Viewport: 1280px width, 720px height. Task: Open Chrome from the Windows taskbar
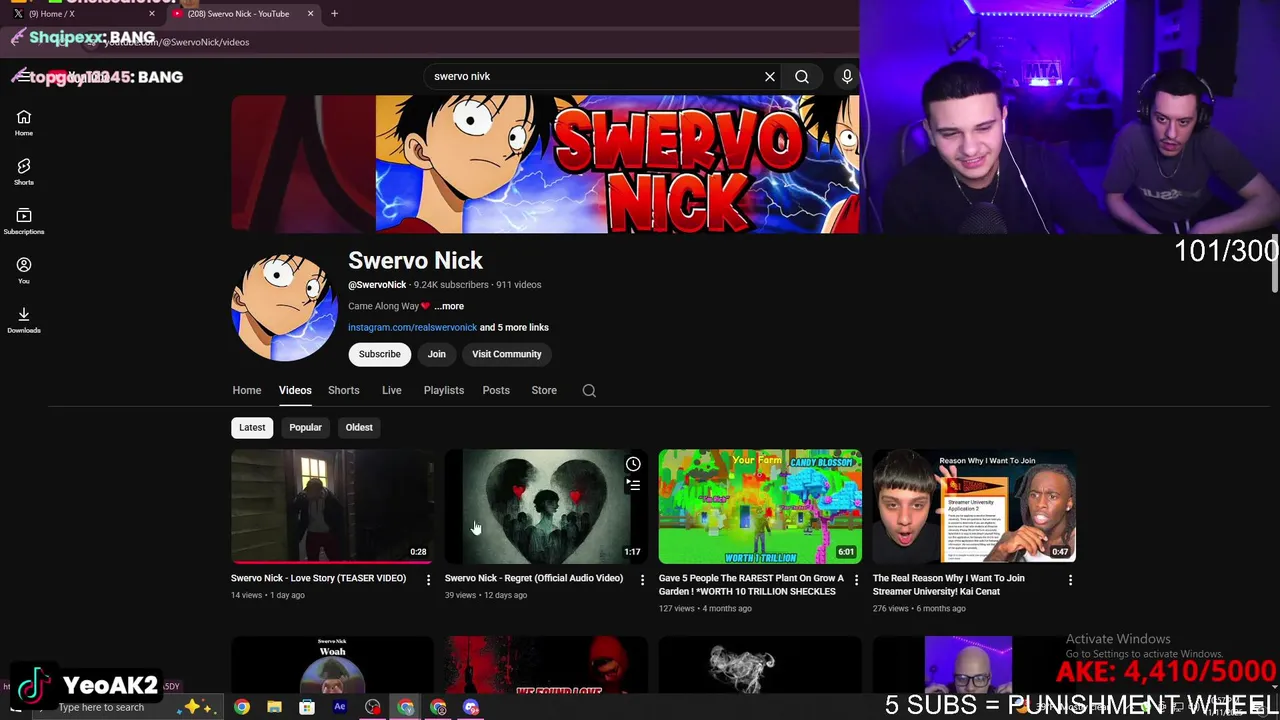tap(242, 707)
